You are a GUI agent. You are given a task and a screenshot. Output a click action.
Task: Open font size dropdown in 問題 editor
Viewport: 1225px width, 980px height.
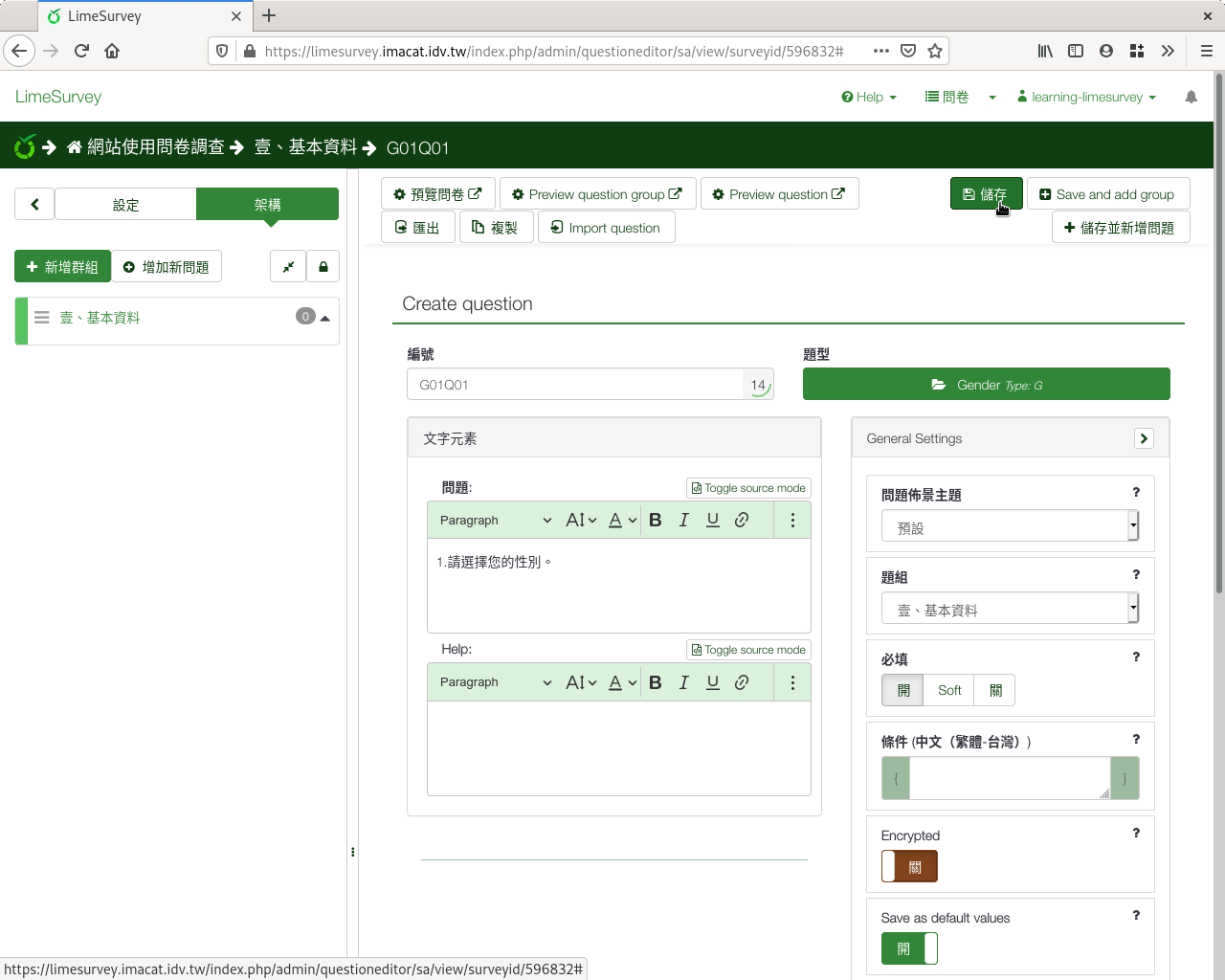tap(581, 520)
